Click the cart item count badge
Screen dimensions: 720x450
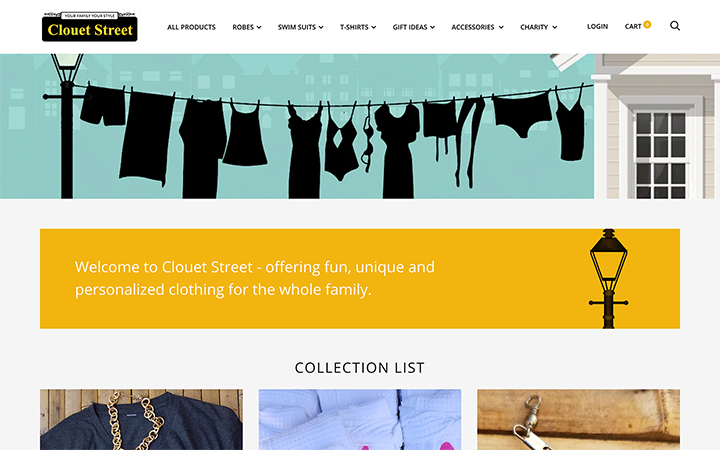tap(647, 24)
